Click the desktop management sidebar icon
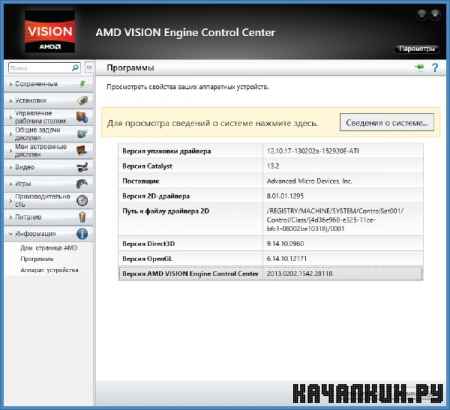Screen dimensions: 450x410 click(82, 117)
